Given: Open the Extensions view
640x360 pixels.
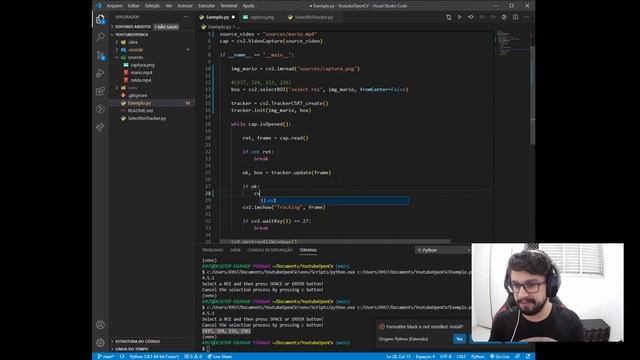Looking at the screenshot, I should 100,91.
